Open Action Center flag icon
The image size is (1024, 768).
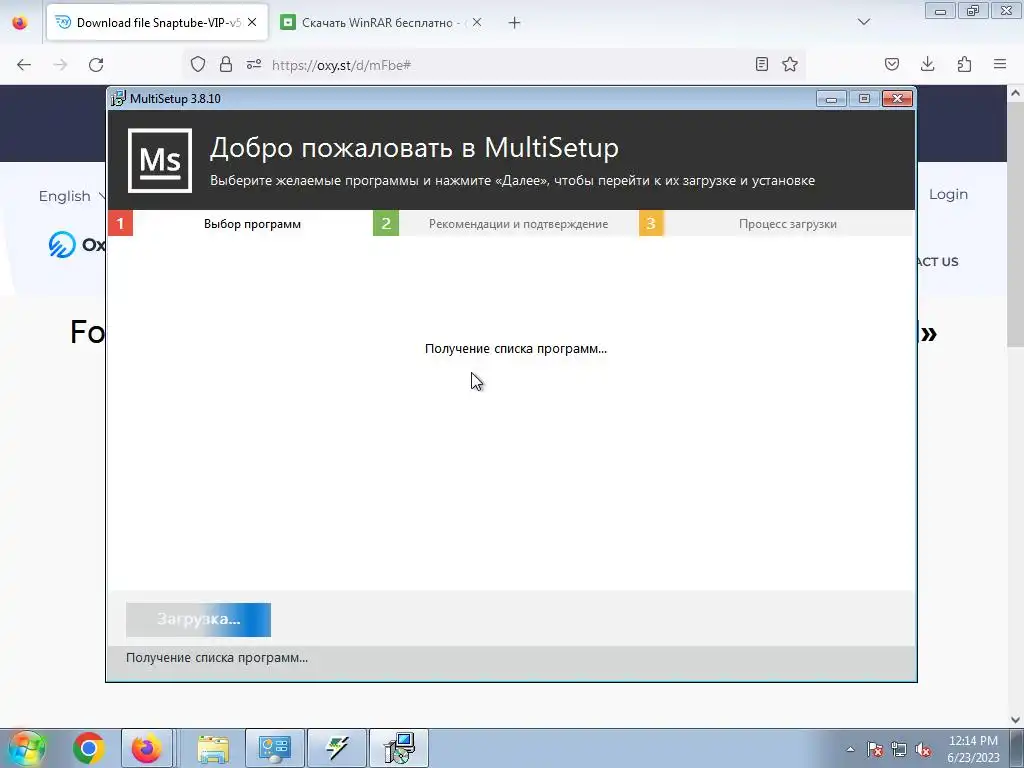coord(875,749)
